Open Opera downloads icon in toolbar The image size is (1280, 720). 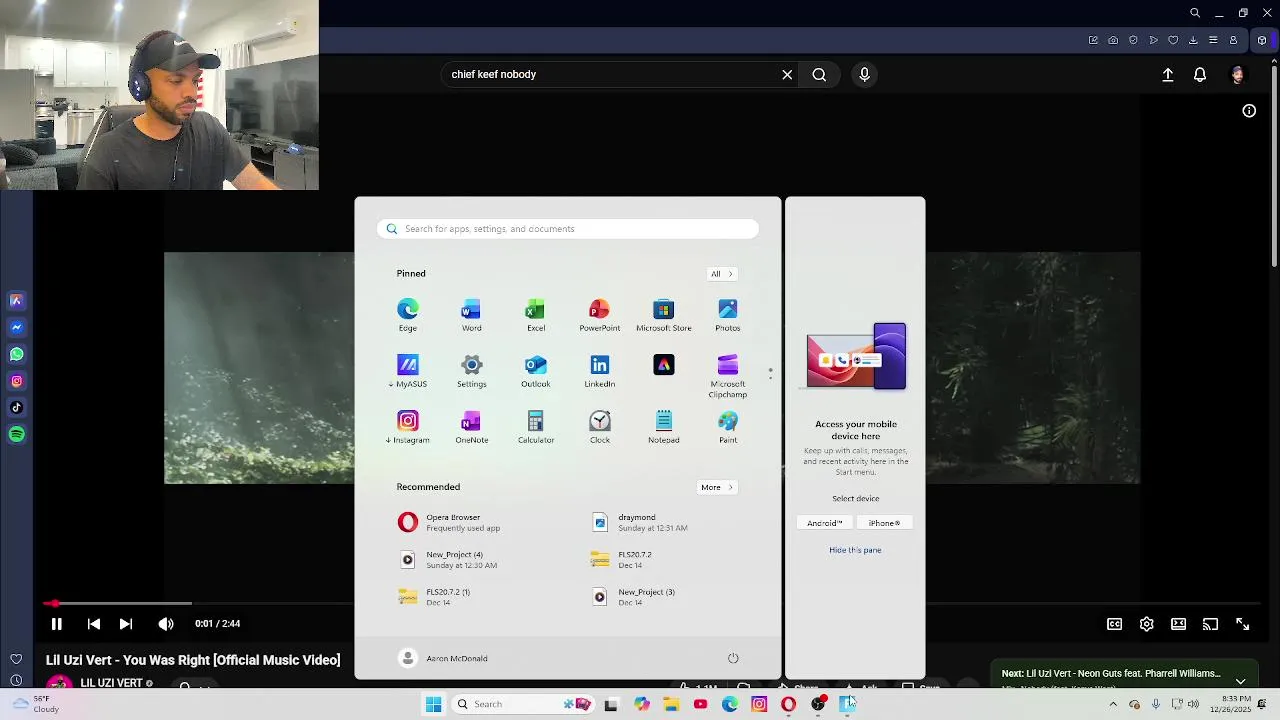pyautogui.click(x=1193, y=40)
